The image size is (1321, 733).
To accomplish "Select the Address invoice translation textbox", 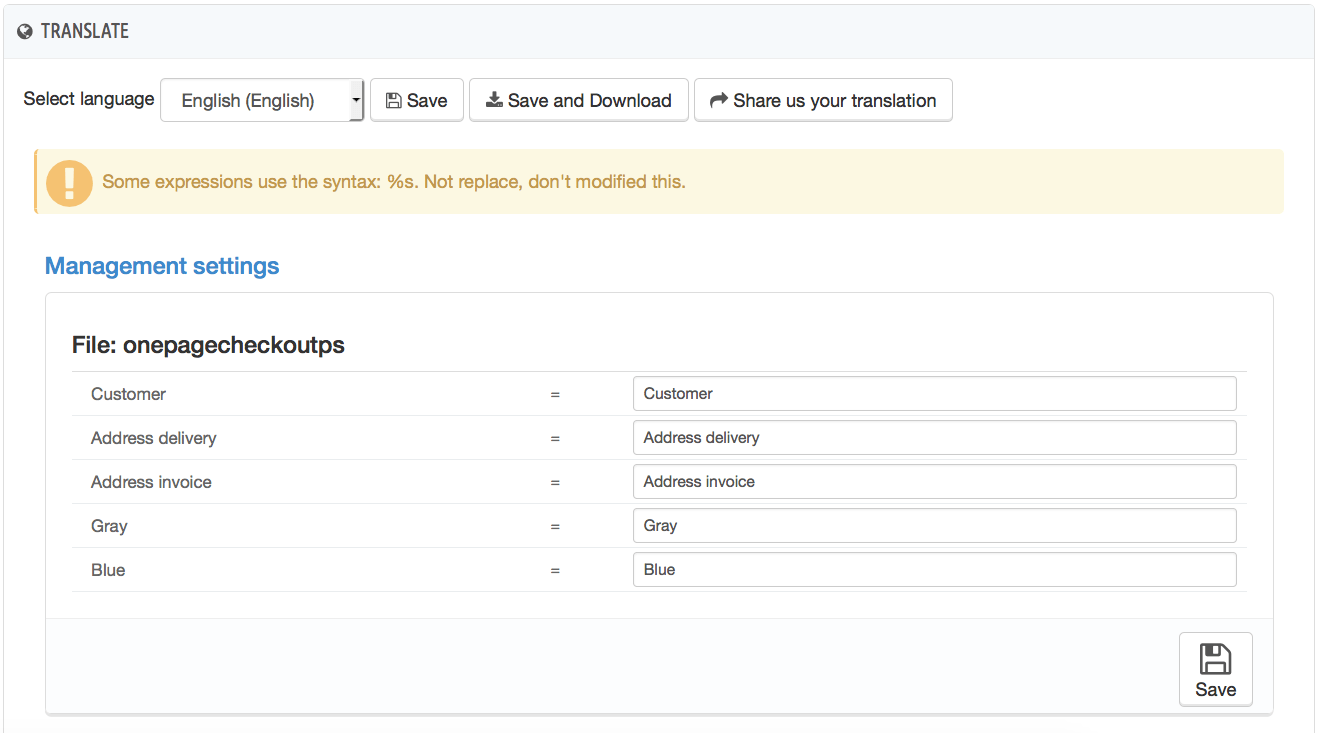I will point(934,482).
